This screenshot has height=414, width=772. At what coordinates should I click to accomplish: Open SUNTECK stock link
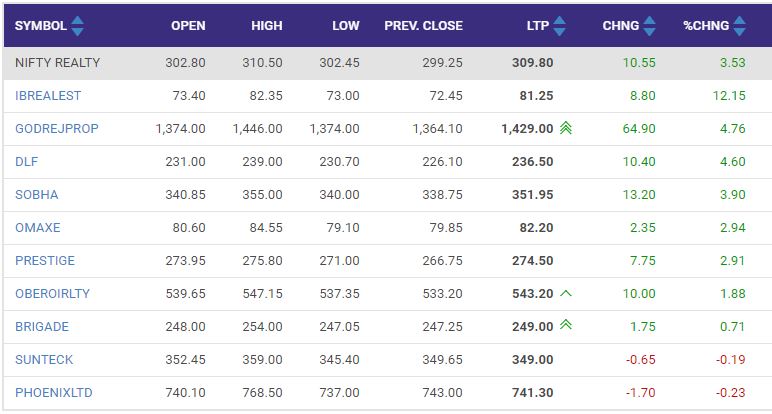(x=44, y=359)
